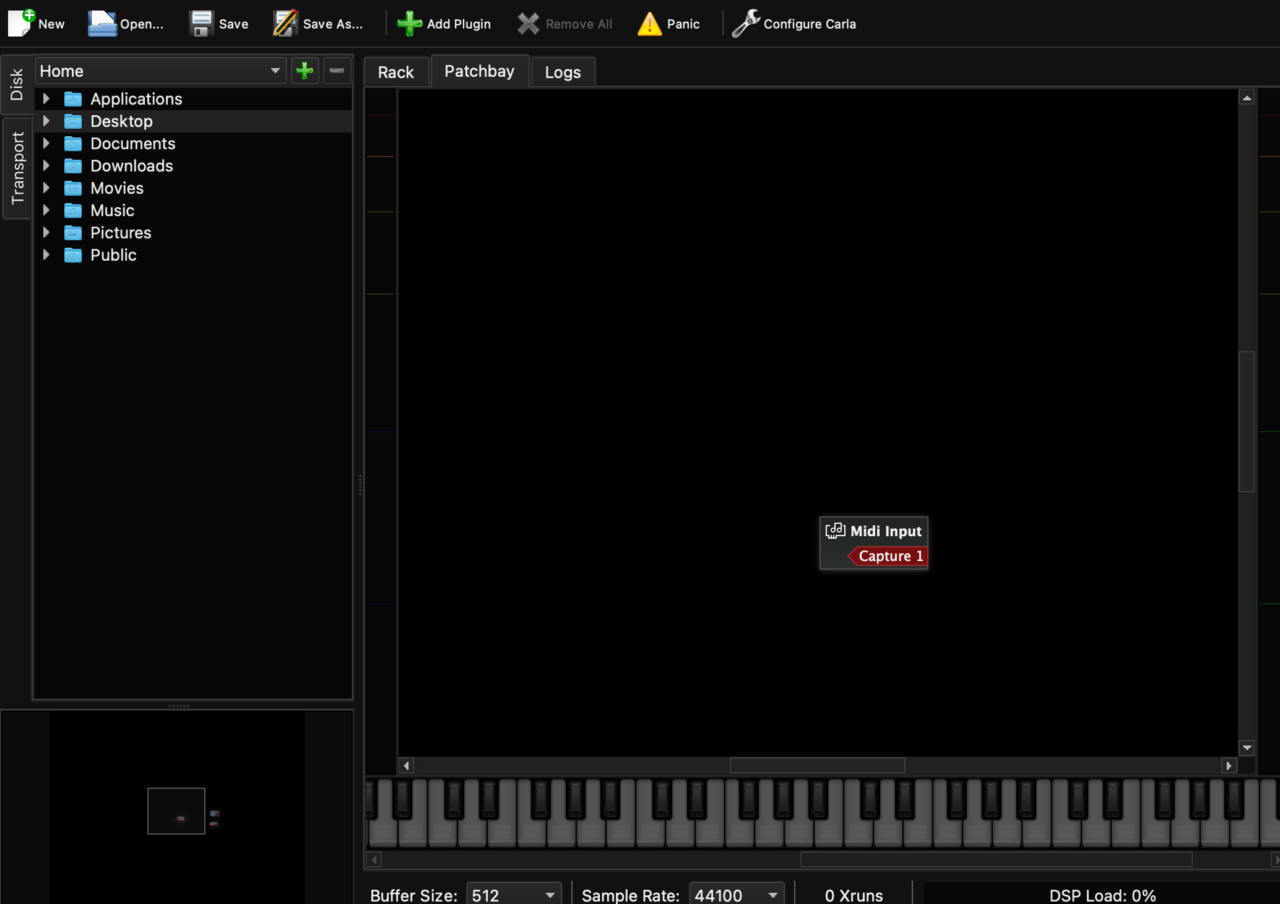The image size is (1280, 904).
Task: Click the Save As... label
Action: click(333, 24)
